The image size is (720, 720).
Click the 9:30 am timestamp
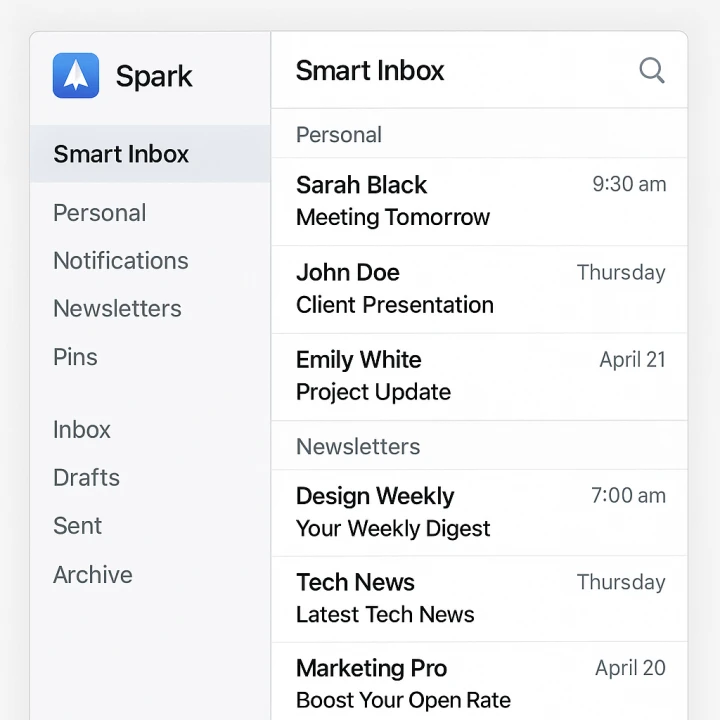[x=629, y=184]
